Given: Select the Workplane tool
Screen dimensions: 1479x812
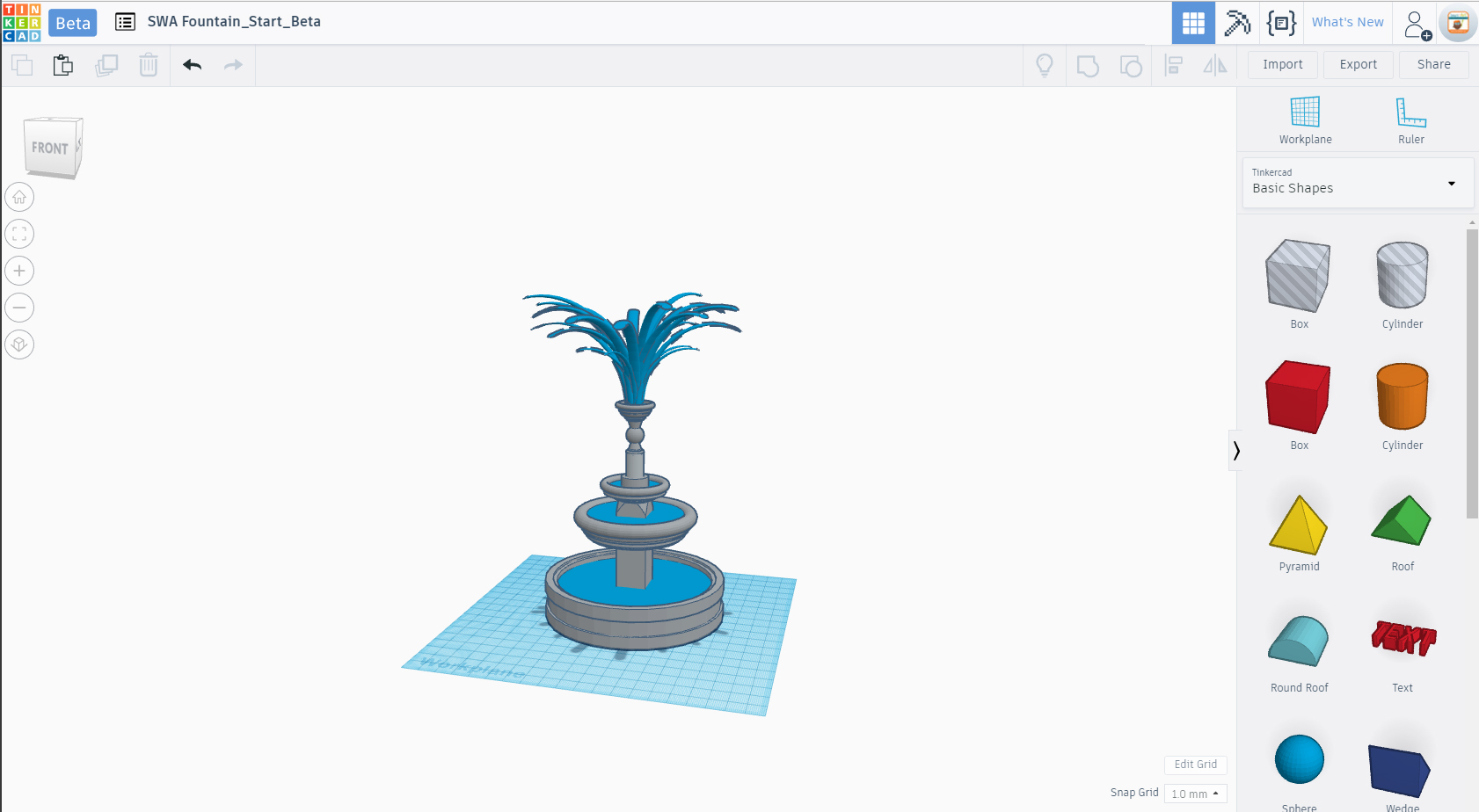Looking at the screenshot, I should tap(1305, 120).
